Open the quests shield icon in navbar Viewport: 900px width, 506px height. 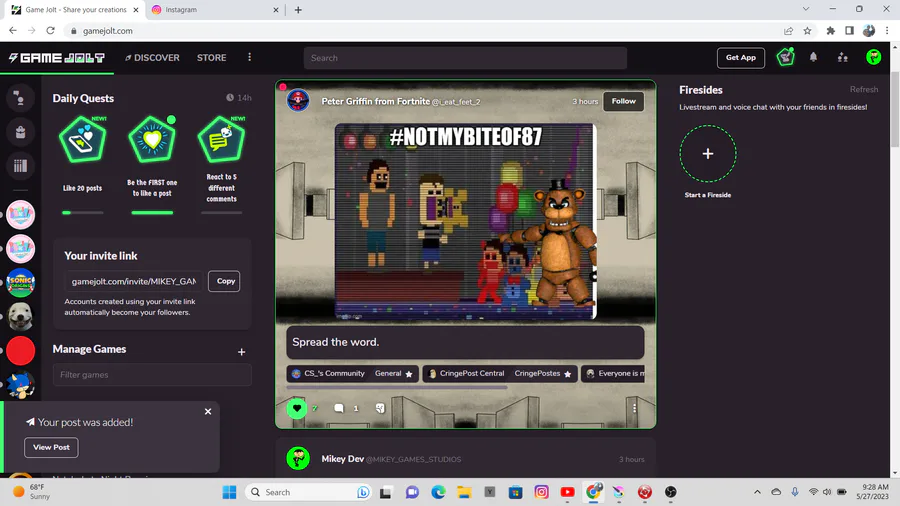coord(785,57)
